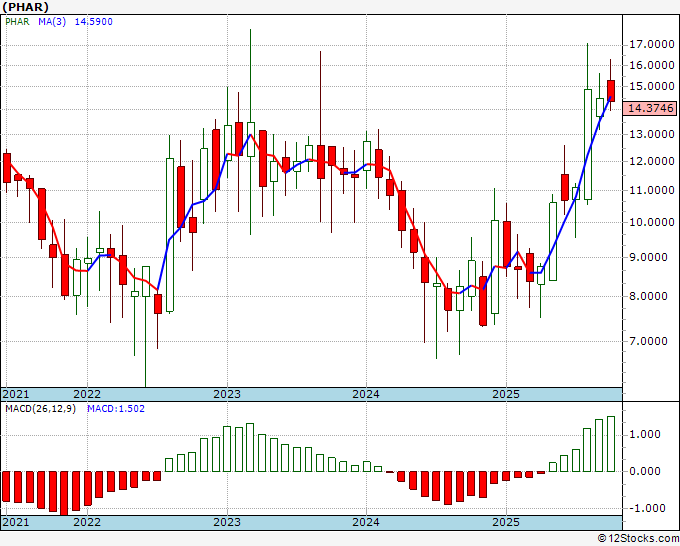The width and height of the screenshot is (680, 546).
Task: Select 2021 on the MACD panel time axis
Action: click(x=16, y=522)
